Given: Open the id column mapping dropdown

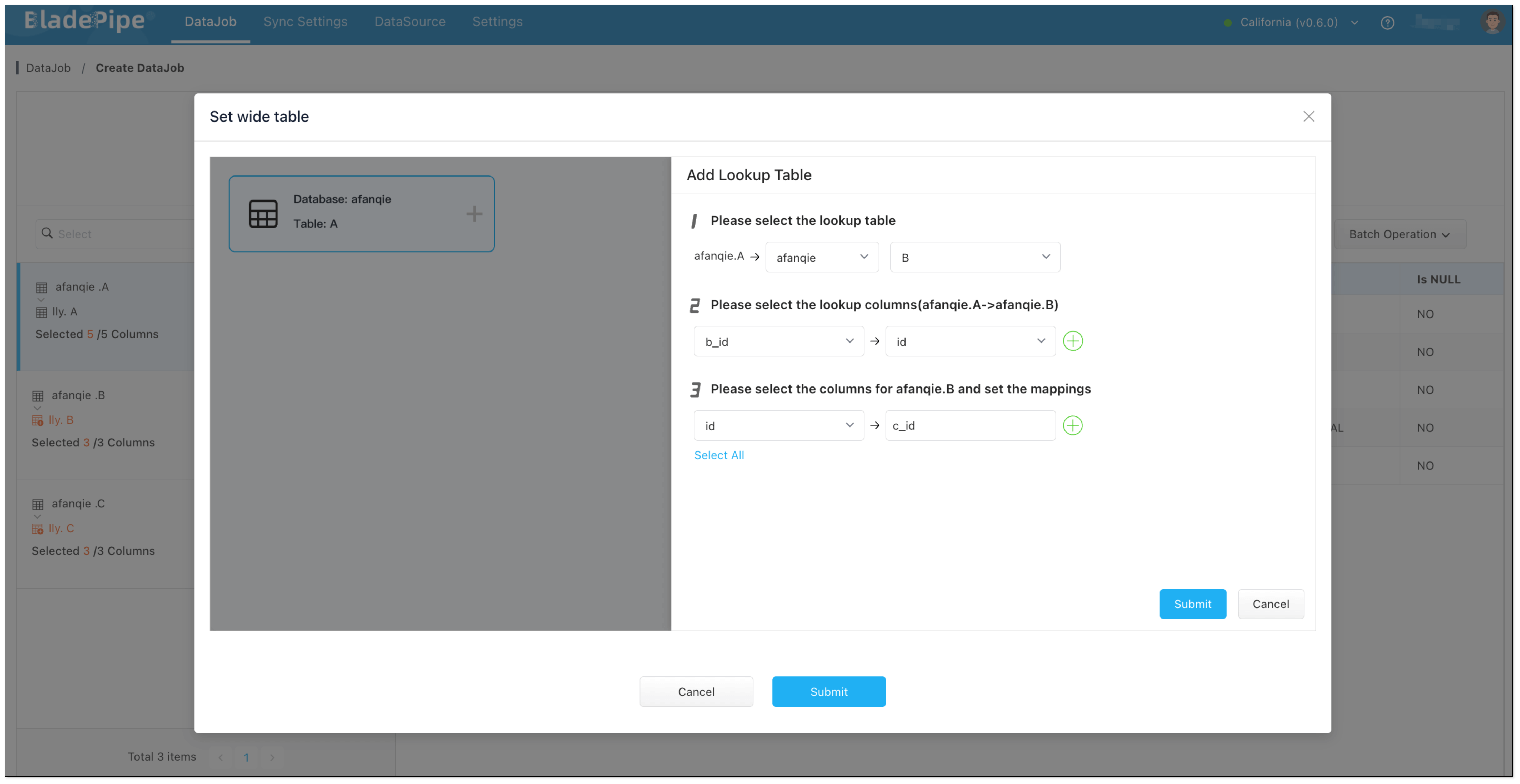Looking at the screenshot, I should (778, 426).
